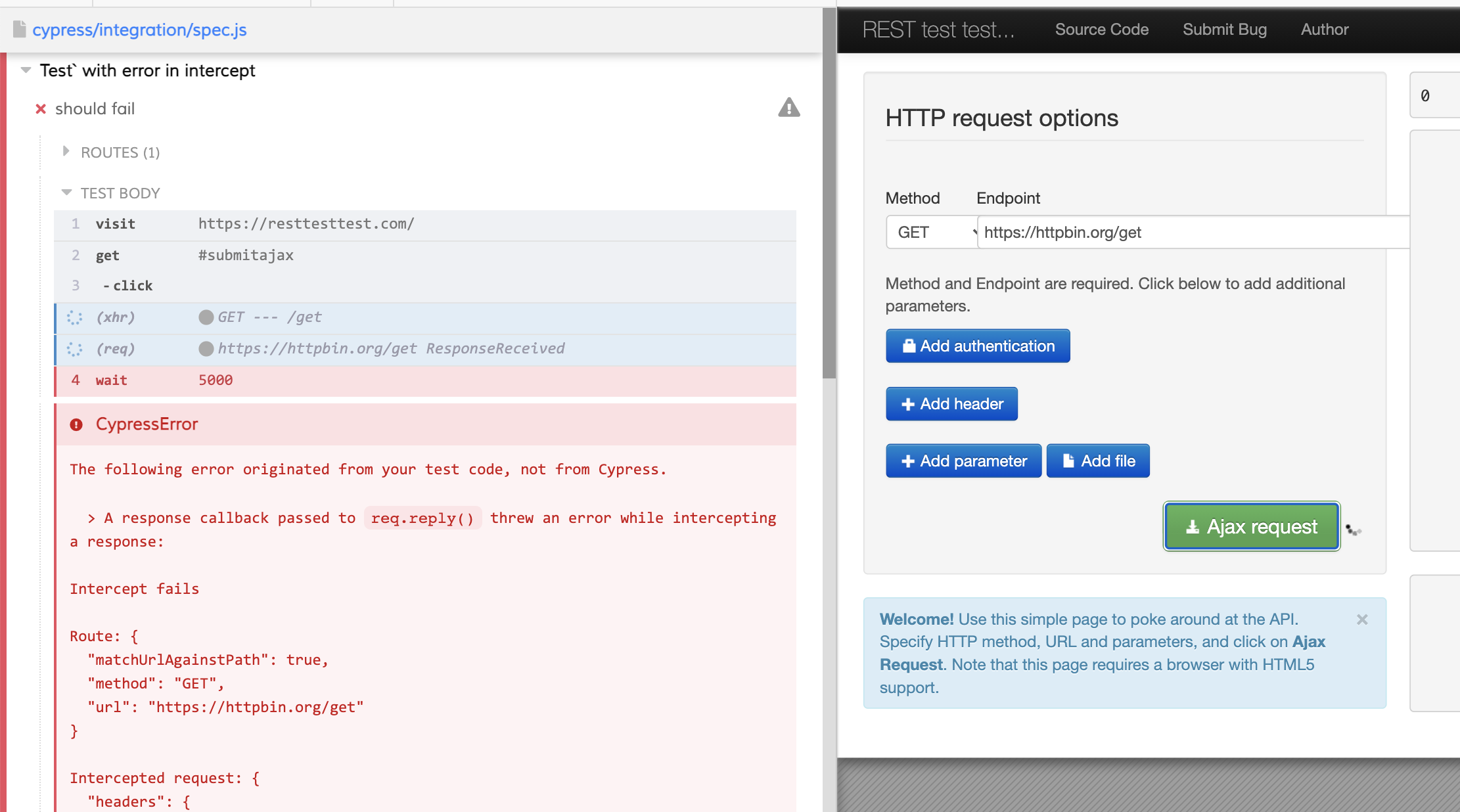Viewport: 1460px width, 812px height.
Task: Click the warning triangle icon beside should fail
Action: [788, 108]
